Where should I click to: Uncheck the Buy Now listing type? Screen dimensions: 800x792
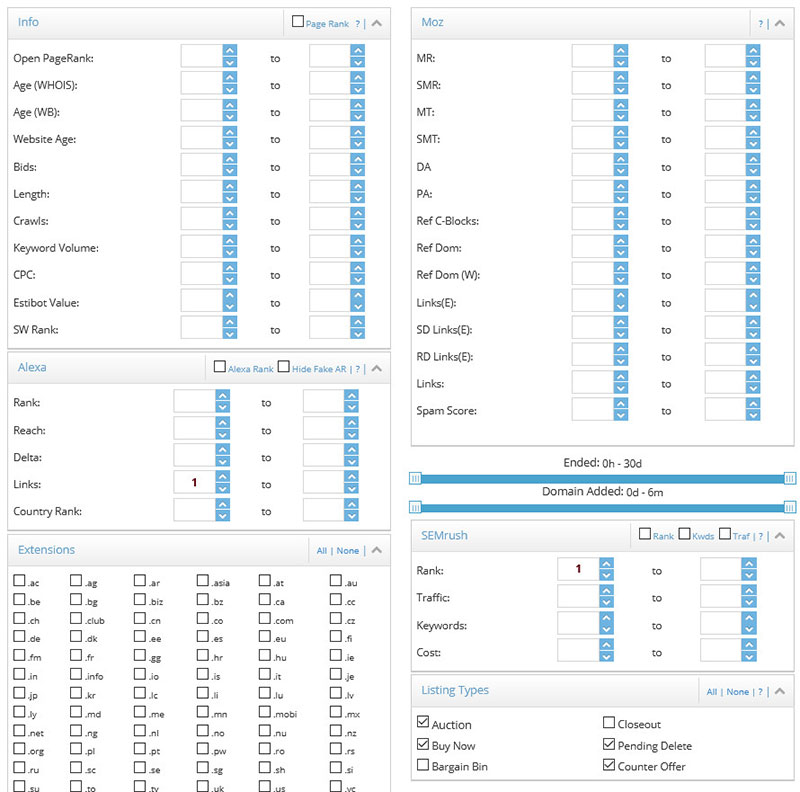[x=423, y=744]
